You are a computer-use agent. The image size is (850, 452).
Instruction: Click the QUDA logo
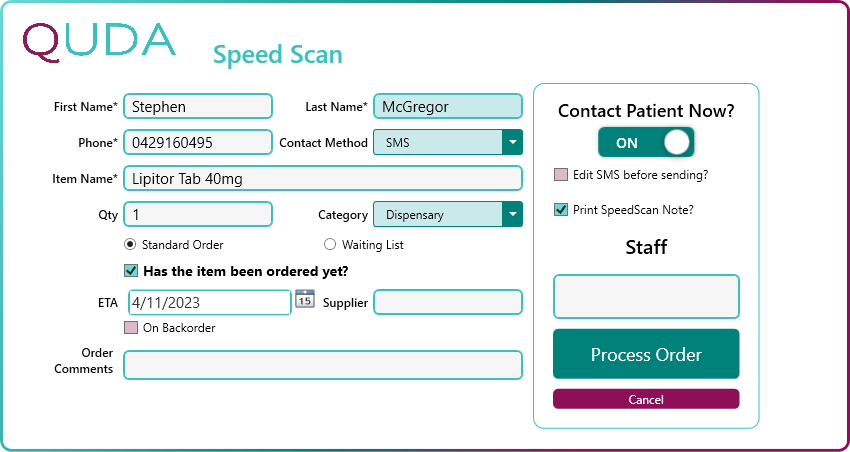click(99, 40)
